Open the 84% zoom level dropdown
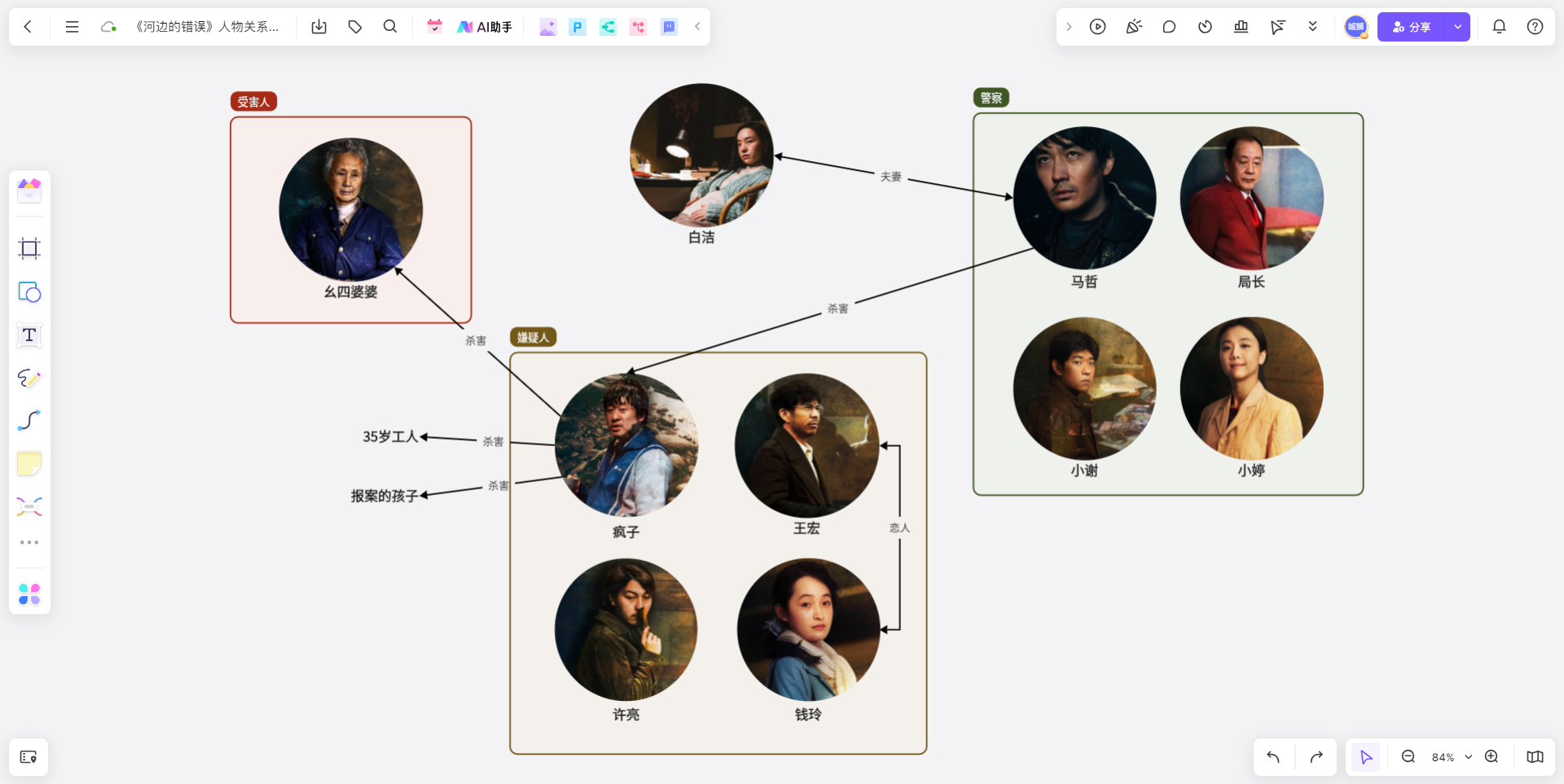Image resolution: width=1564 pixels, height=784 pixels. [1452, 757]
